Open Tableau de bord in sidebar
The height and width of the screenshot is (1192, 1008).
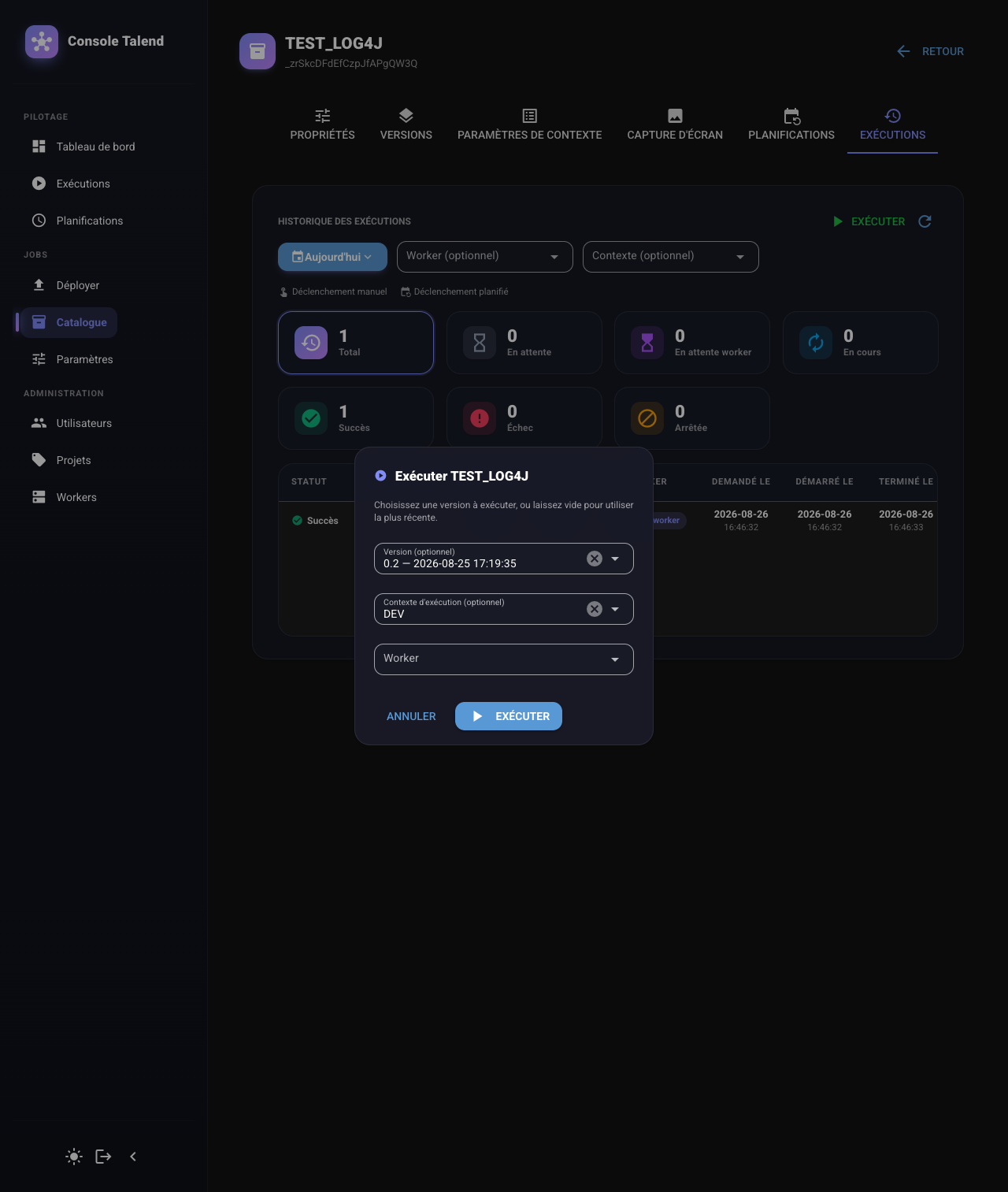83,147
